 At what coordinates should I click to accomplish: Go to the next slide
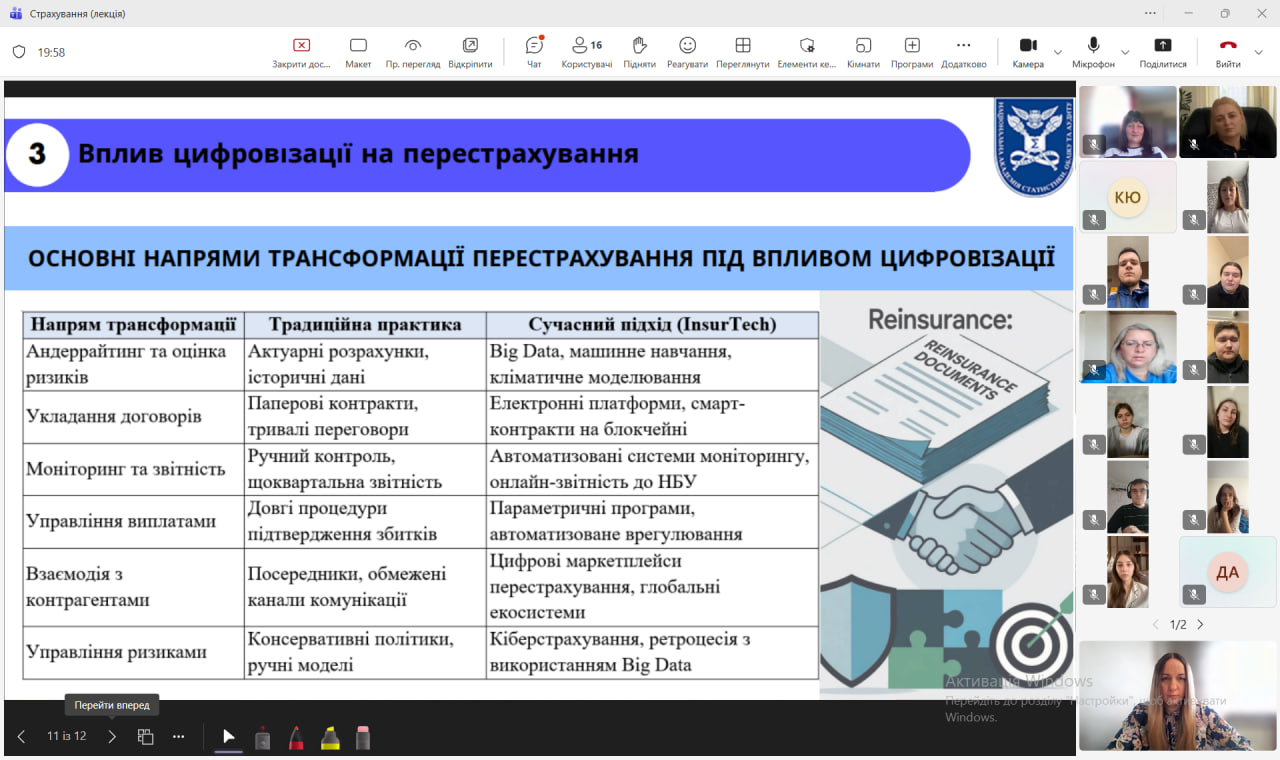click(112, 737)
